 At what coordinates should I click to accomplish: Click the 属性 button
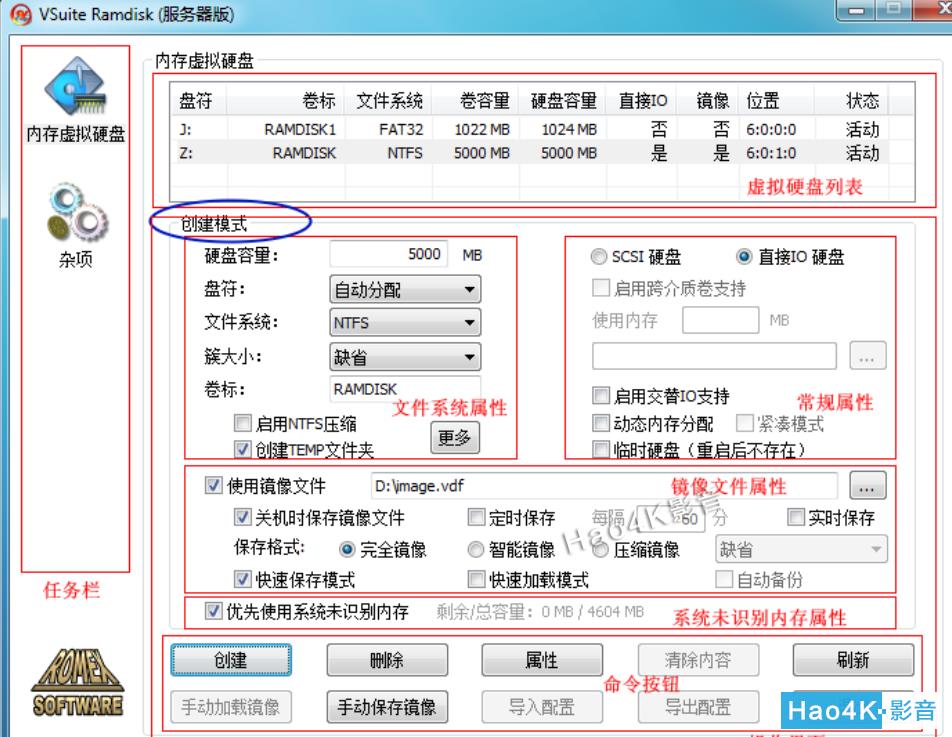coord(542,660)
